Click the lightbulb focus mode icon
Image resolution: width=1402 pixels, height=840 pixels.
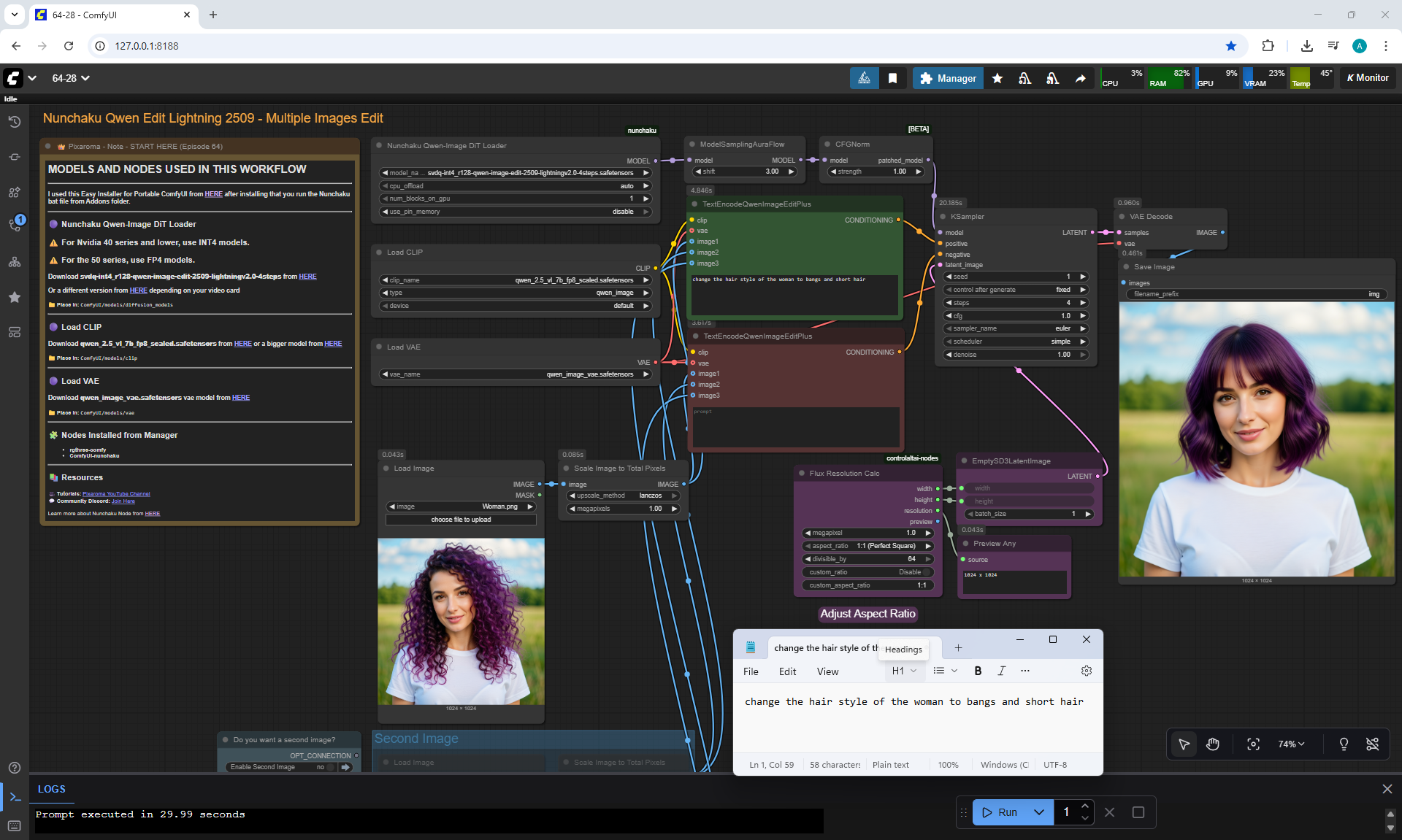1344,744
